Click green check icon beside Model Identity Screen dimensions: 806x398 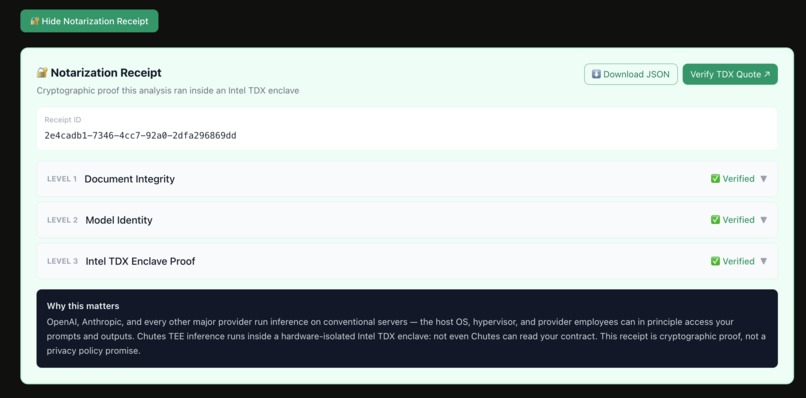(x=715, y=220)
